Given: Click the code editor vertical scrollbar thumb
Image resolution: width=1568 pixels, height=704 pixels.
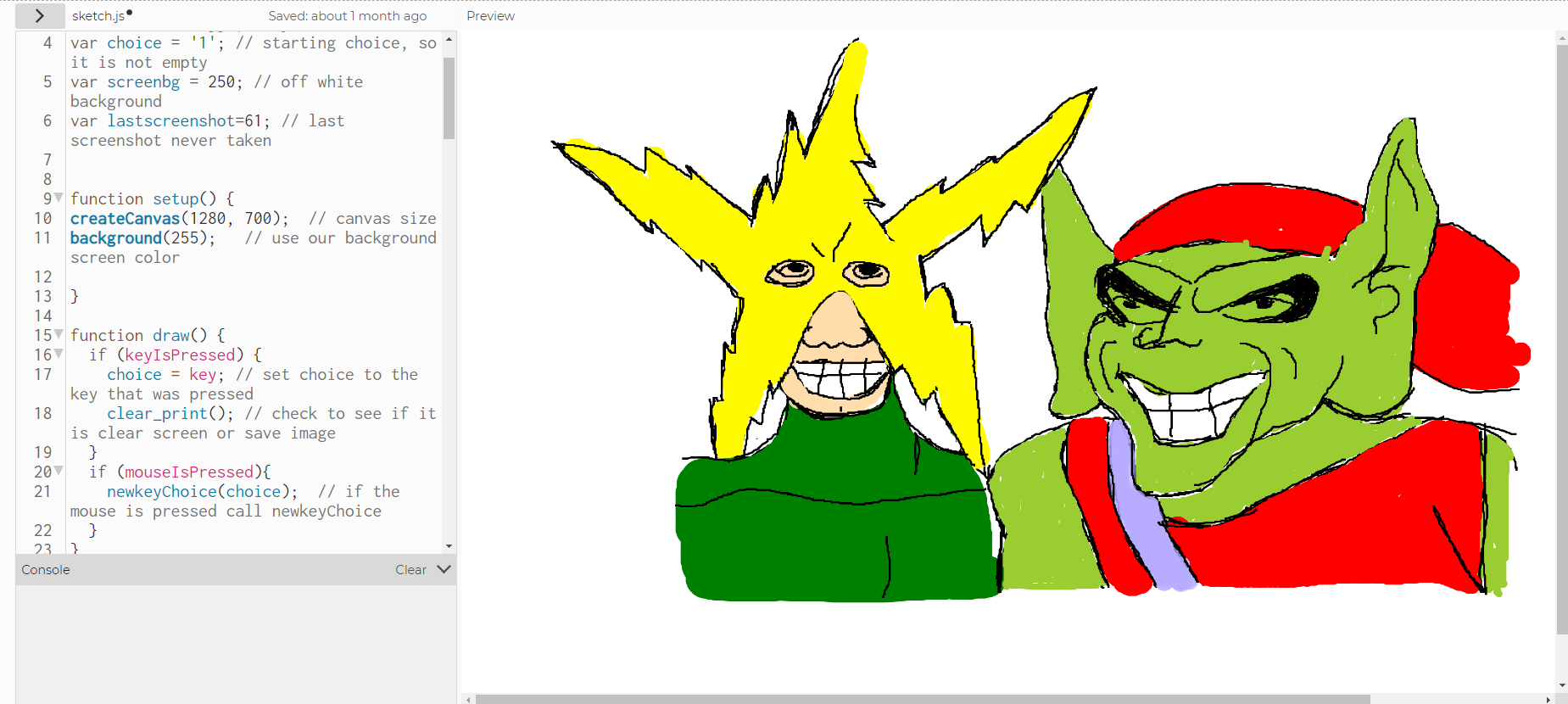Looking at the screenshot, I should [449, 98].
